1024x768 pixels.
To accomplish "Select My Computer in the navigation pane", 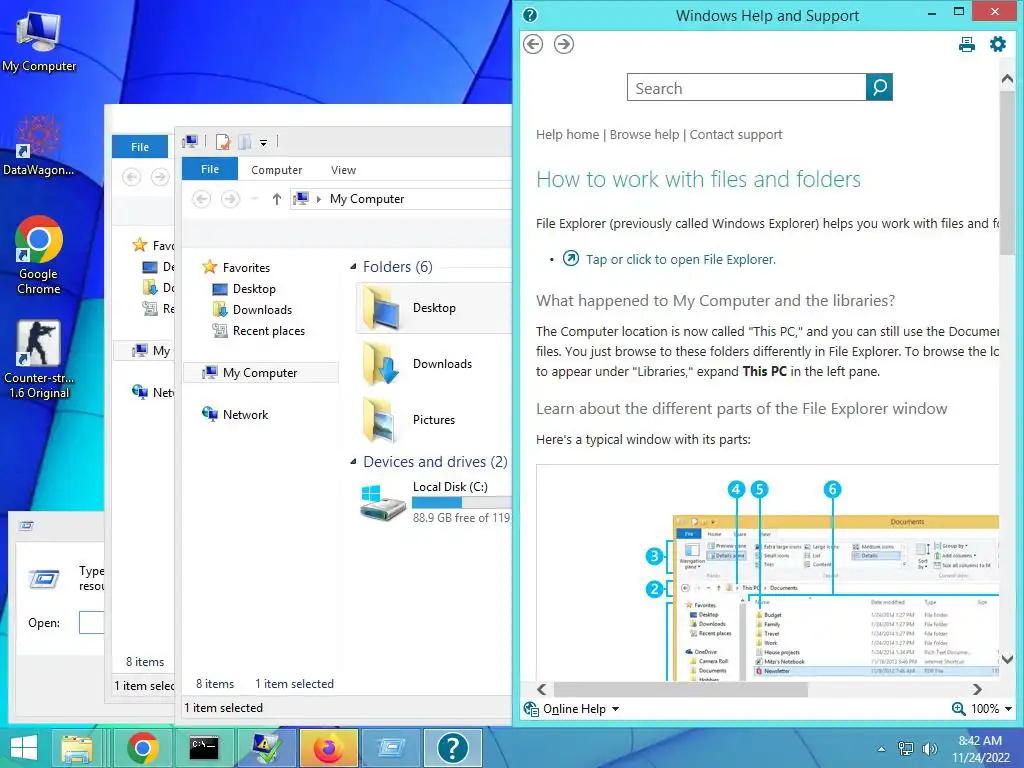I will (x=261, y=373).
